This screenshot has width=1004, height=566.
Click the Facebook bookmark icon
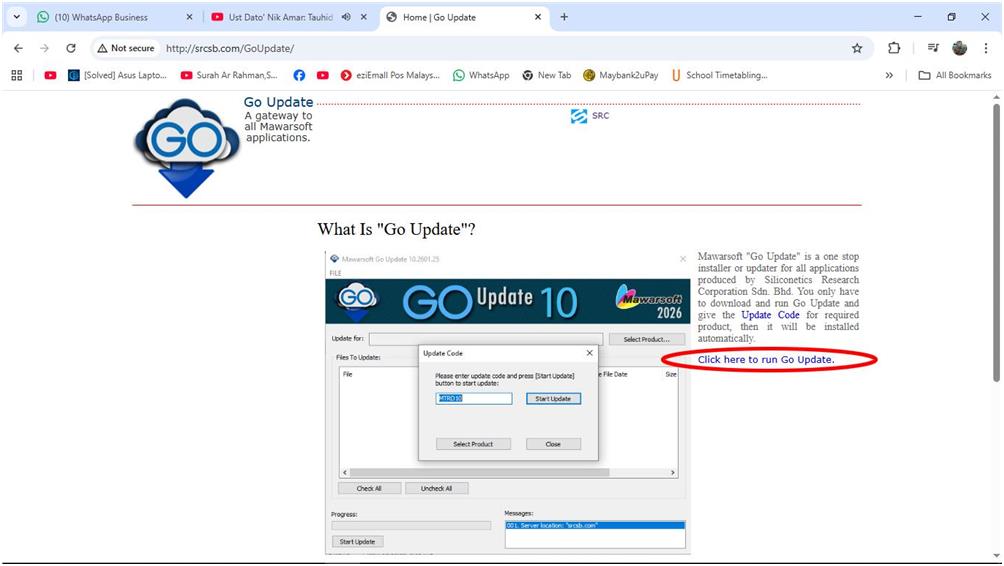[x=299, y=75]
